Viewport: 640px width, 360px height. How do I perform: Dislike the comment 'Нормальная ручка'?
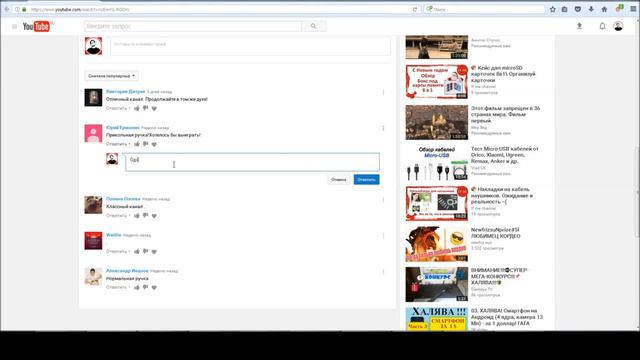pyautogui.click(x=145, y=287)
